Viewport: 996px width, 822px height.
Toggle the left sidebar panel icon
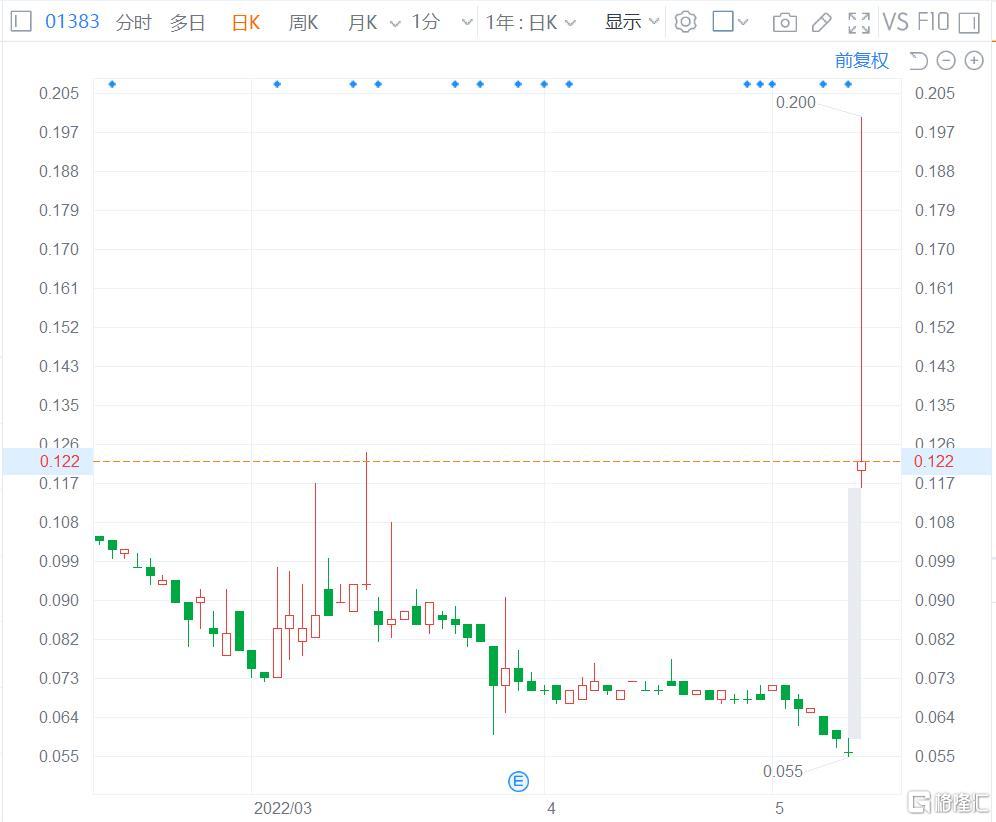click(x=21, y=22)
